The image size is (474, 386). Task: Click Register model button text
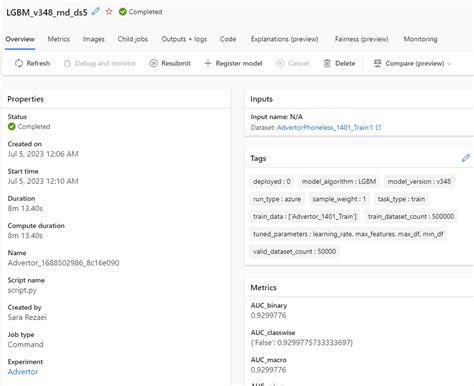(x=239, y=63)
